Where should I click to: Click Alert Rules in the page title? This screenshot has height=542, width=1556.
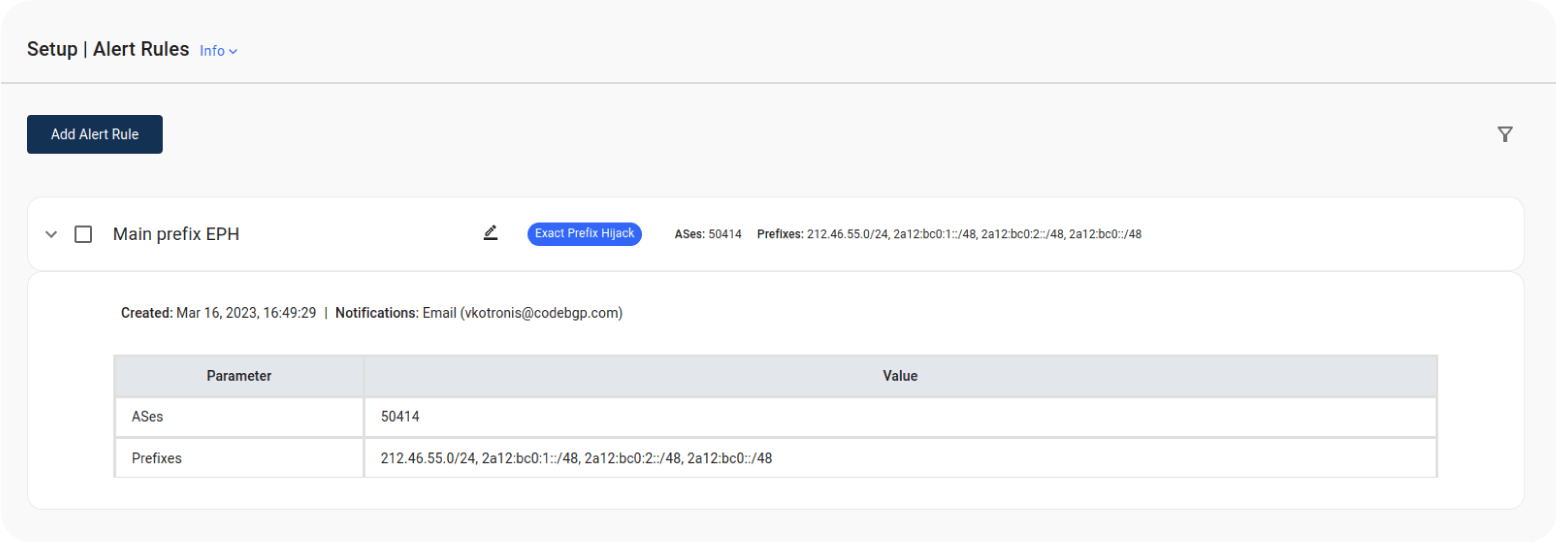tap(141, 49)
